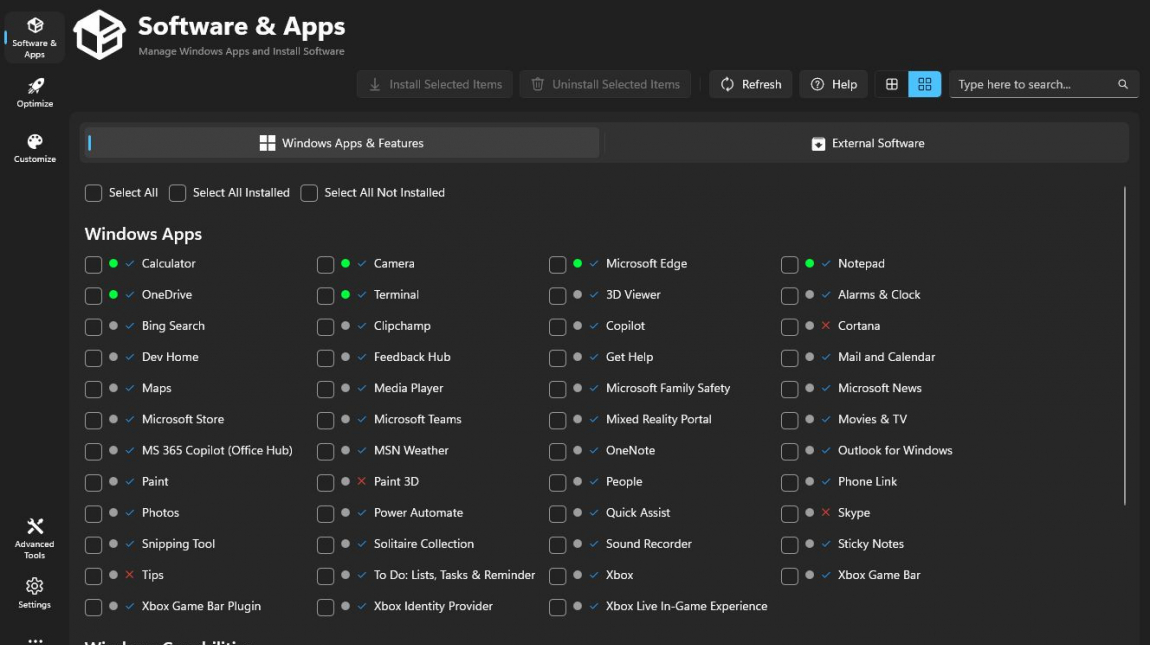Switch to External Software tab
This screenshot has height=645, width=1150.
pos(868,143)
